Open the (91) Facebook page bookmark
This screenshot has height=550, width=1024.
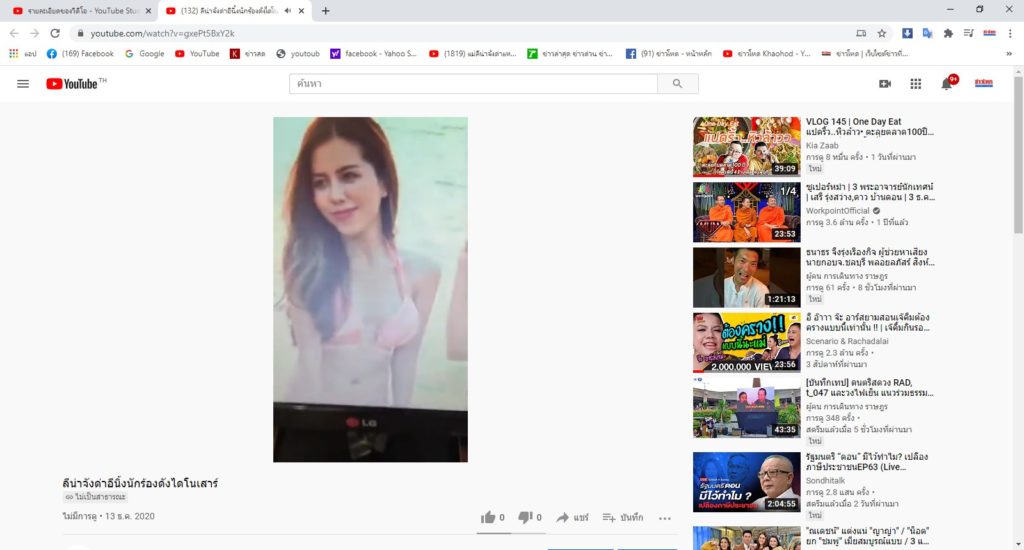pos(669,54)
